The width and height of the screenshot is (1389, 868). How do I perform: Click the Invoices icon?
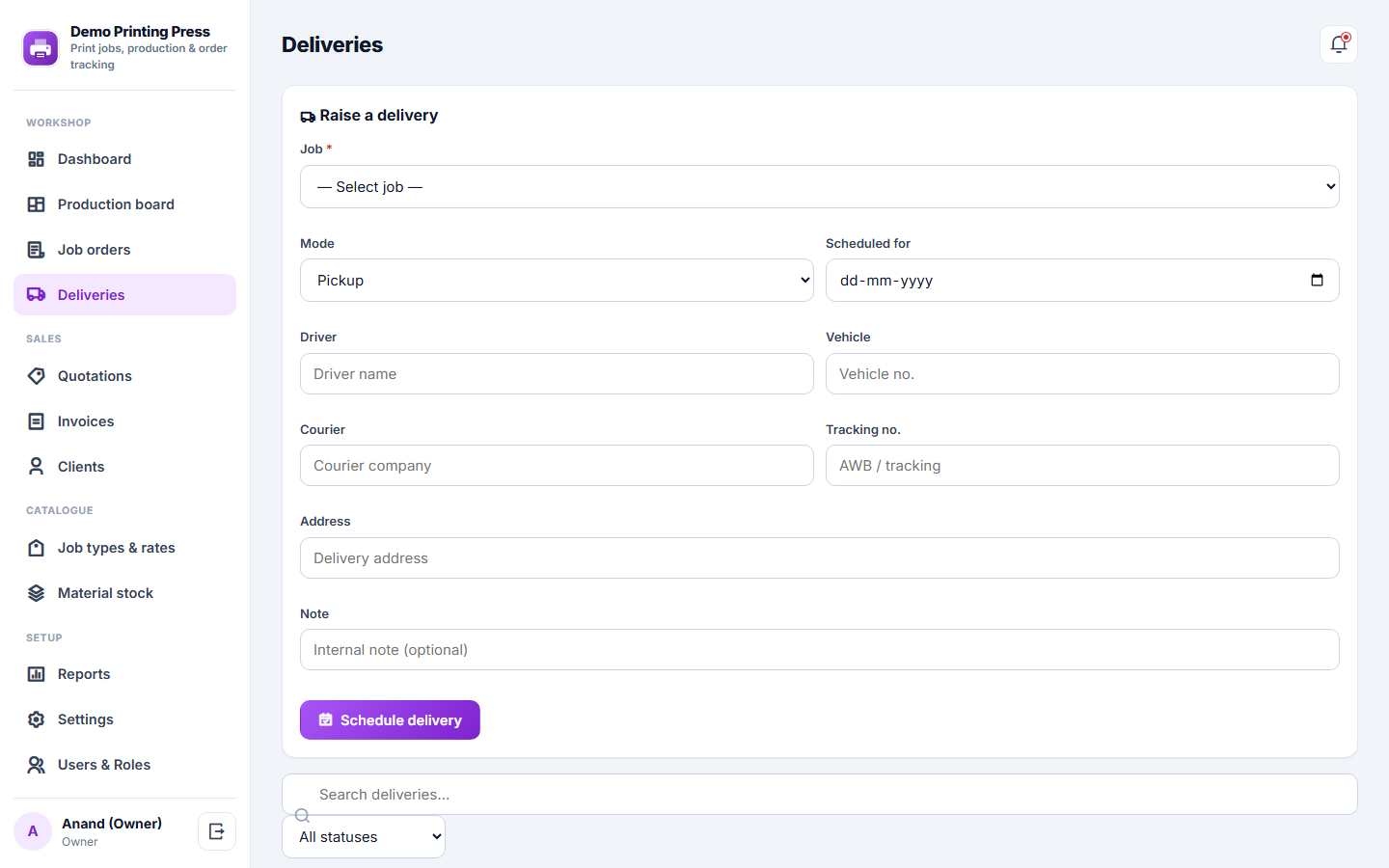click(37, 421)
